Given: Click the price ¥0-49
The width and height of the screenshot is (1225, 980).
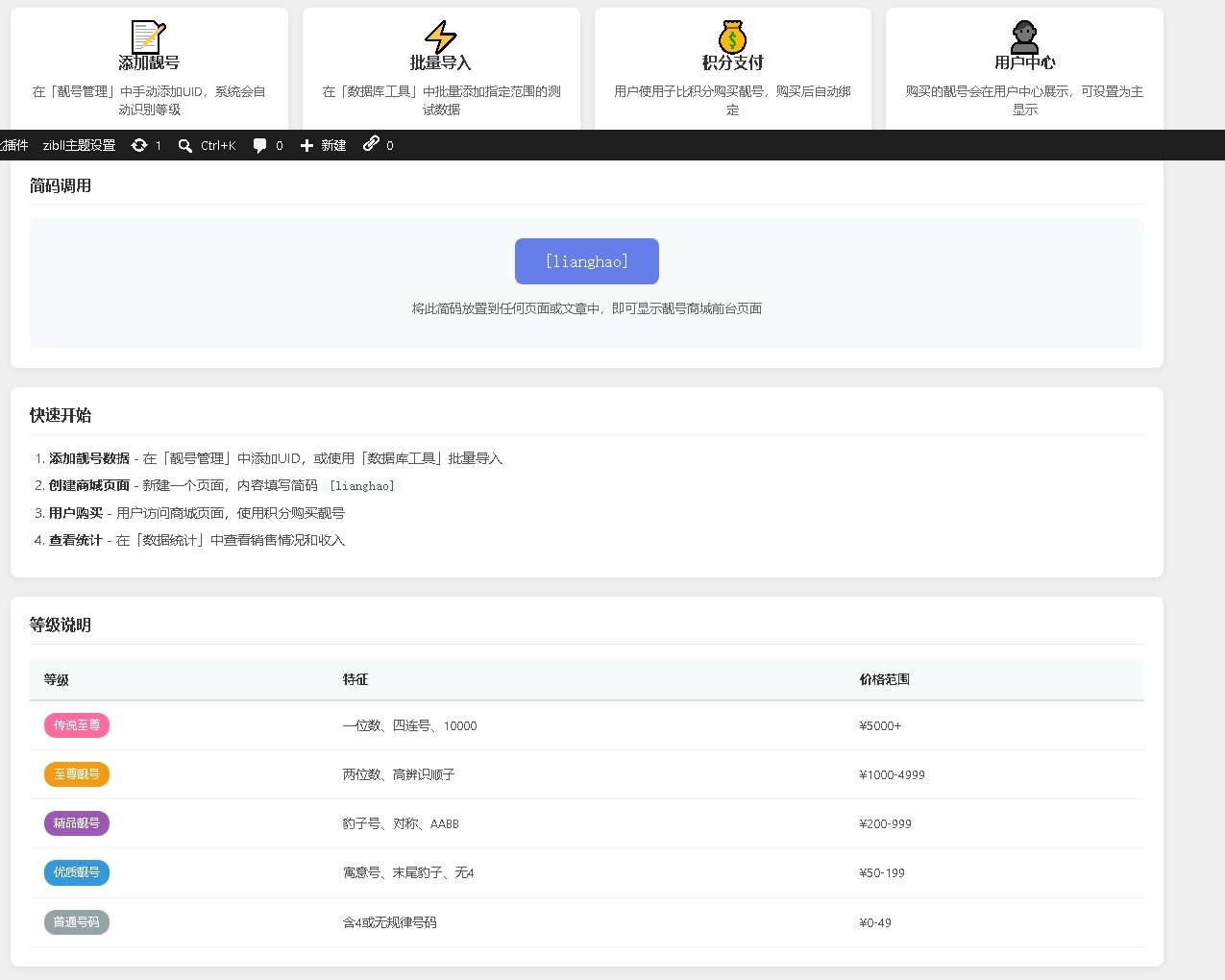Looking at the screenshot, I should click(875, 923).
